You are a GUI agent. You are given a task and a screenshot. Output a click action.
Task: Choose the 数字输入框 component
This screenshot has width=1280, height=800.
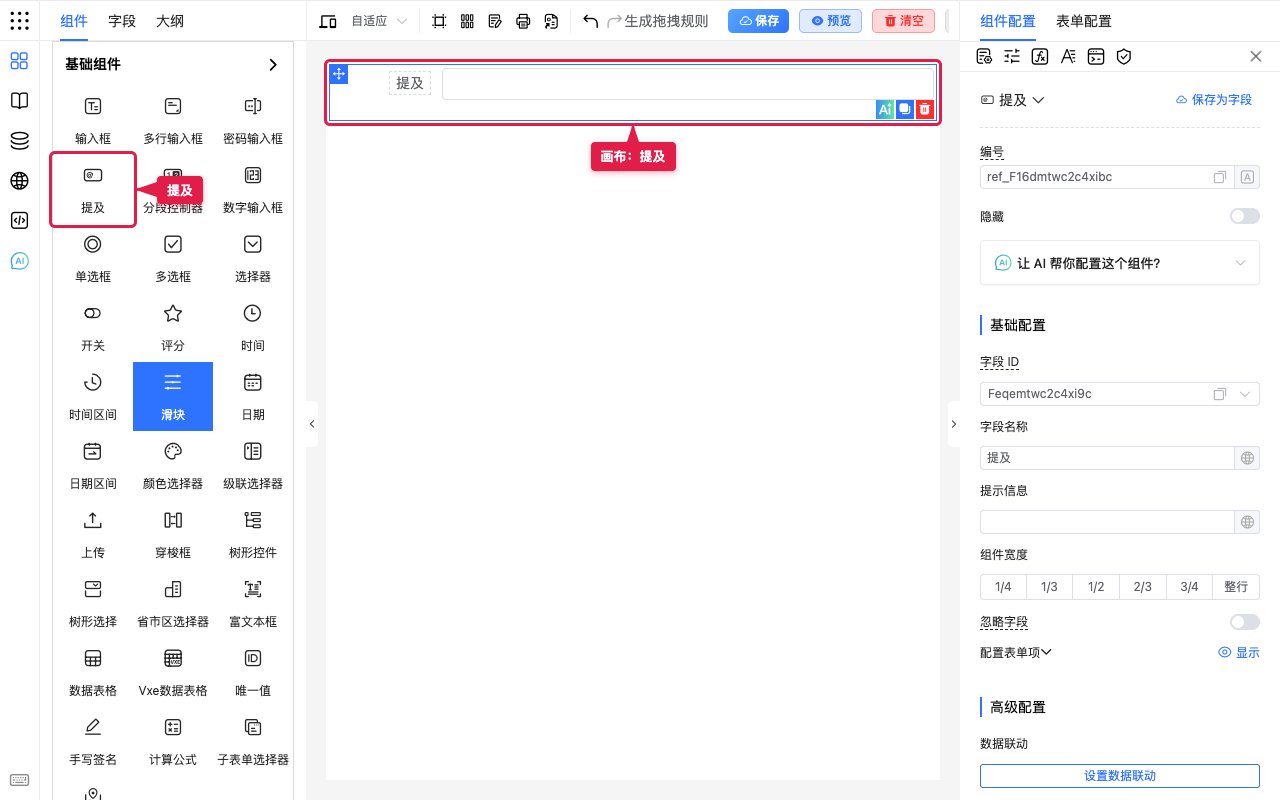(253, 189)
